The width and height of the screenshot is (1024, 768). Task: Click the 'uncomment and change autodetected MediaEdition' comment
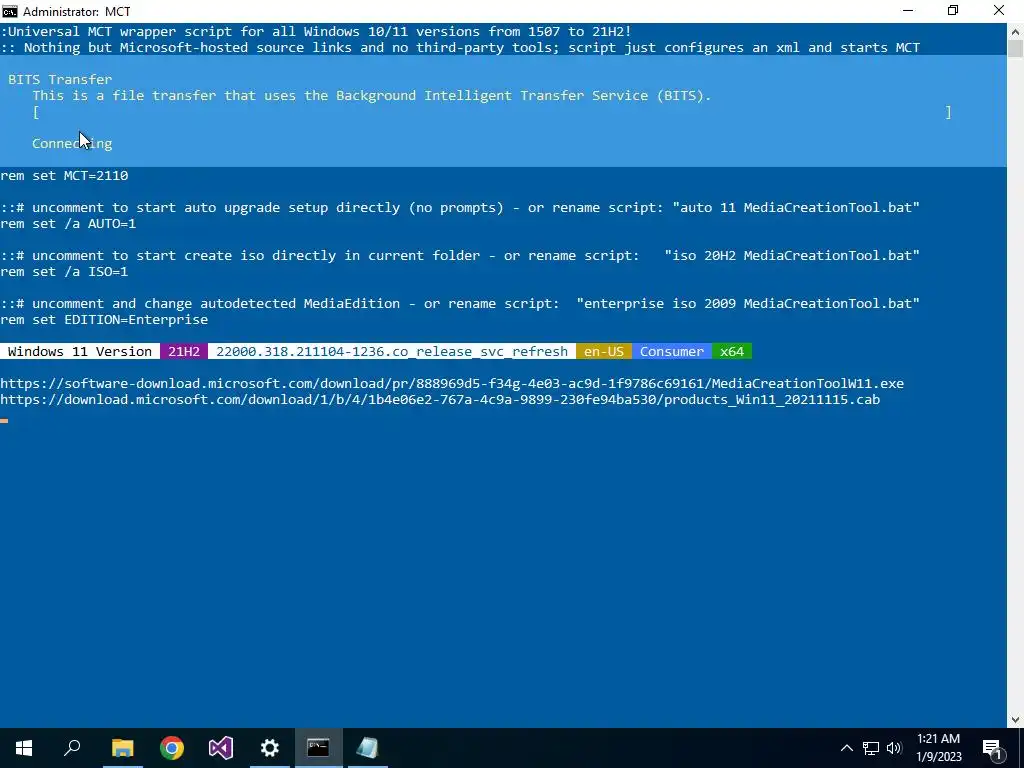pyautogui.click(x=460, y=304)
